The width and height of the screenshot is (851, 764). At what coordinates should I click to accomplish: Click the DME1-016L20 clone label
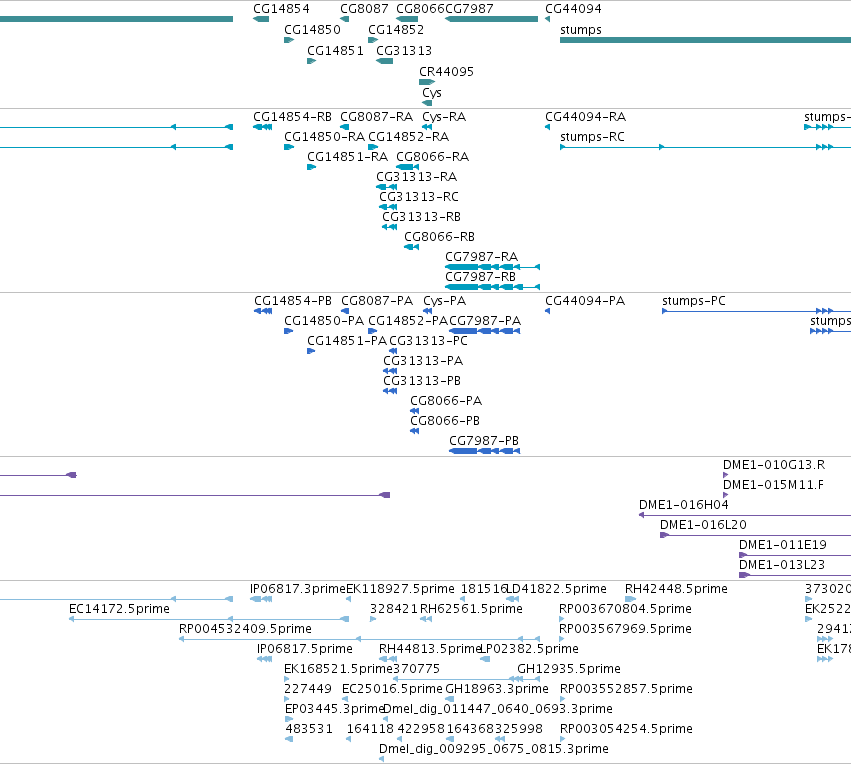[x=703, y=525]
